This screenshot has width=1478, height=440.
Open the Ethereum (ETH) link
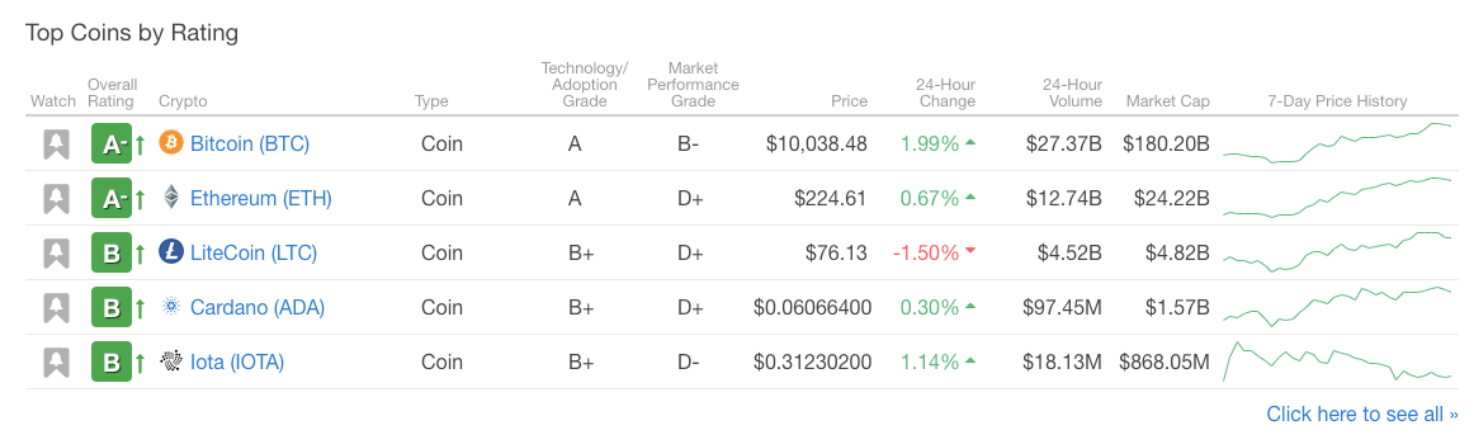tap(261, 198)
